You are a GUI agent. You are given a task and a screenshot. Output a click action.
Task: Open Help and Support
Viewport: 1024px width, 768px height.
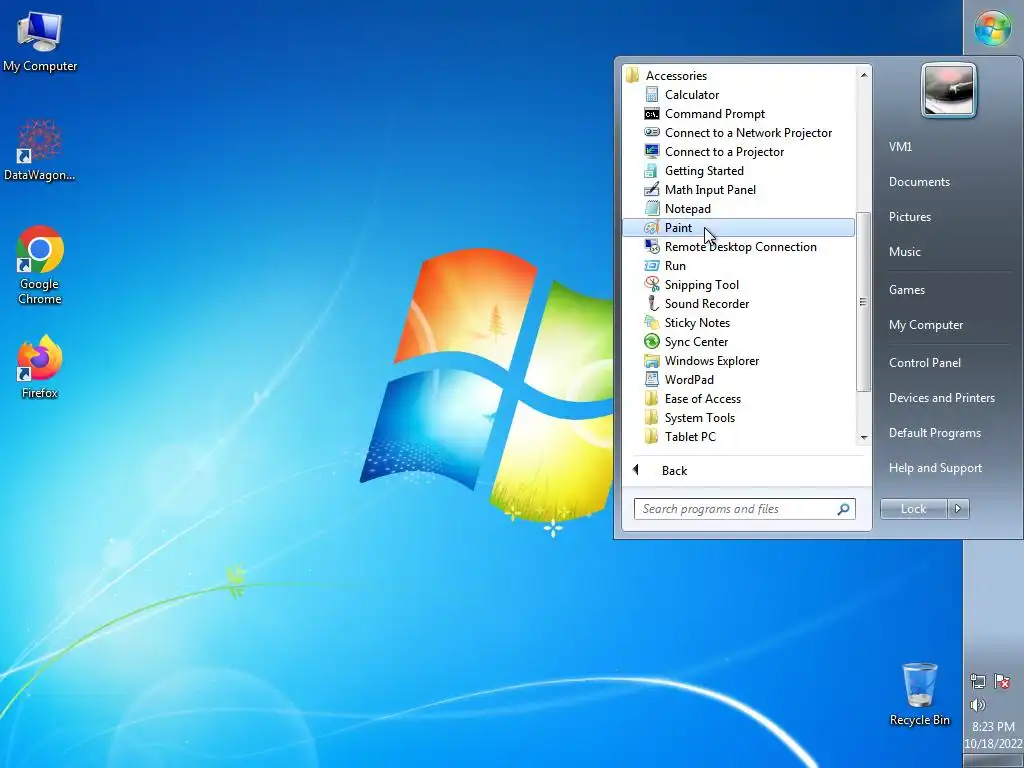[935, 468]
